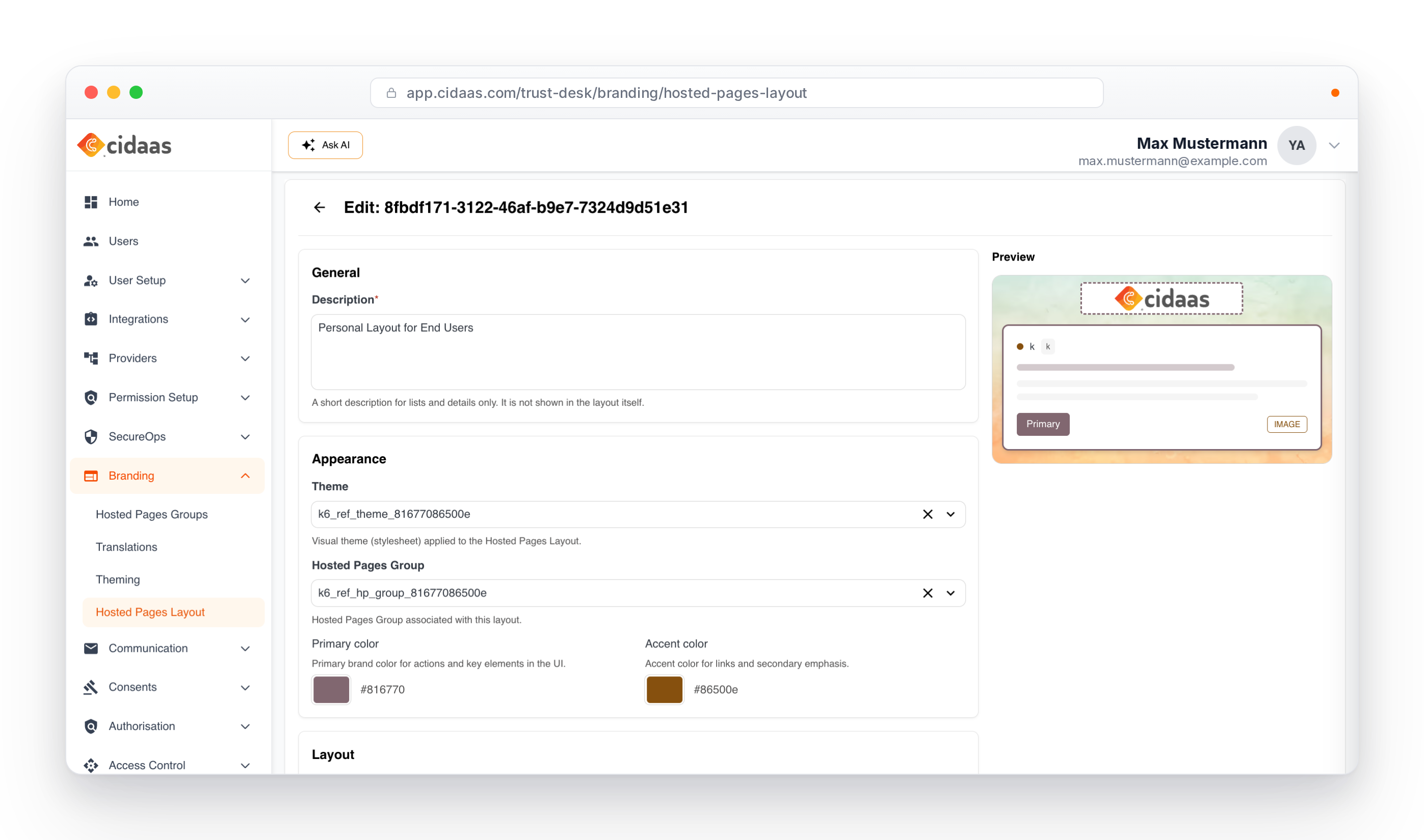Click the Access Control icon
This screenshot has height=840, width=1424.
91,765
